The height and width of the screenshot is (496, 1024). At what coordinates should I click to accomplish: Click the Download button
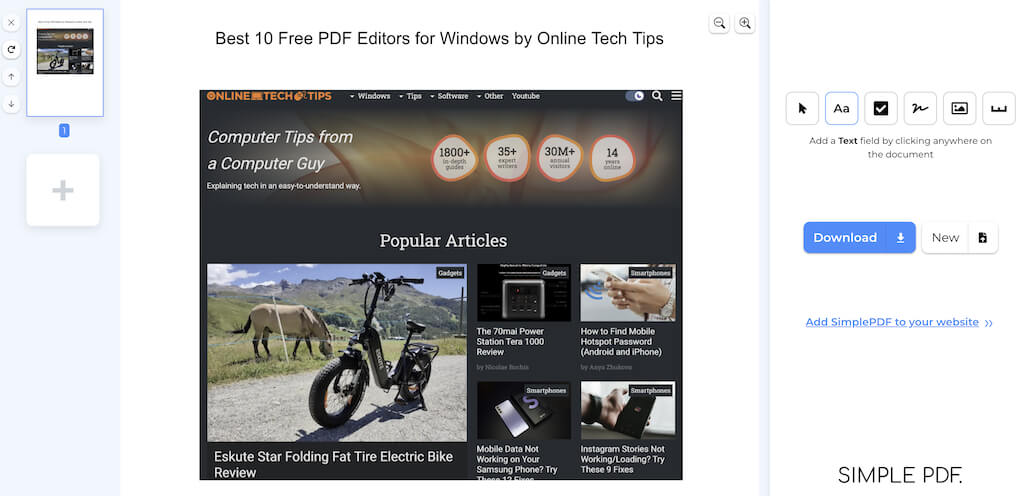point(859,238)
